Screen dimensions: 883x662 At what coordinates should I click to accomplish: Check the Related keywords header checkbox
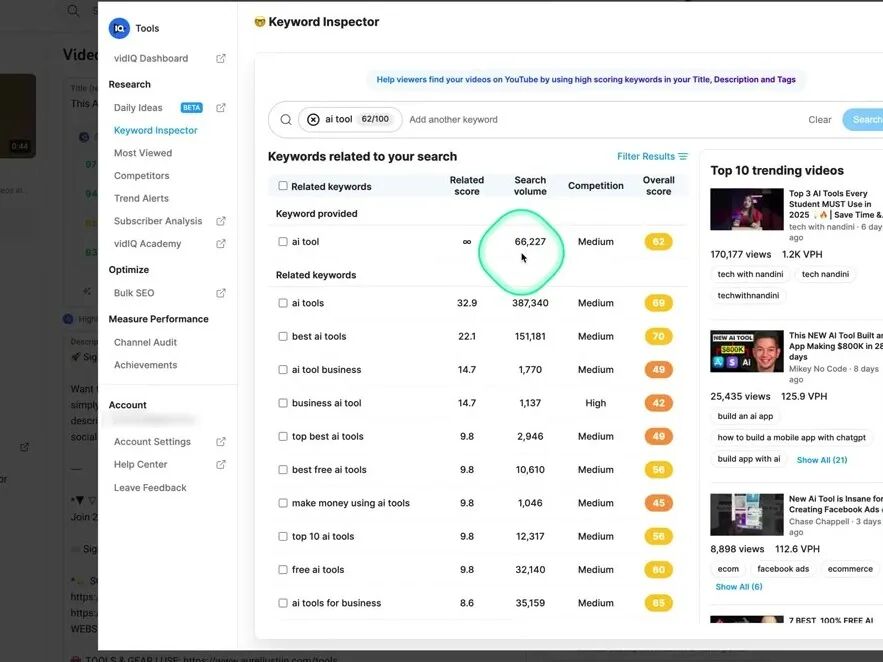tap(282, 185)
